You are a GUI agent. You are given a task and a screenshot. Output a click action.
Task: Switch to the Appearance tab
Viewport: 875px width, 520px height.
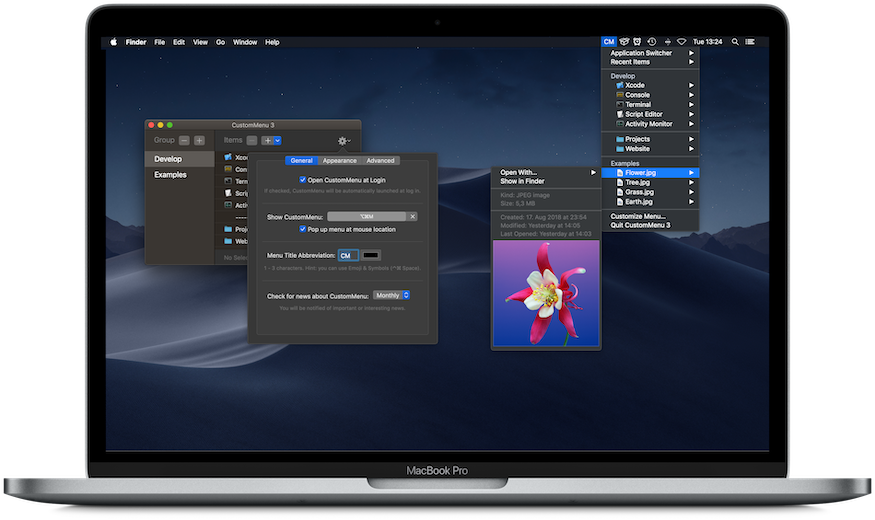339,161
